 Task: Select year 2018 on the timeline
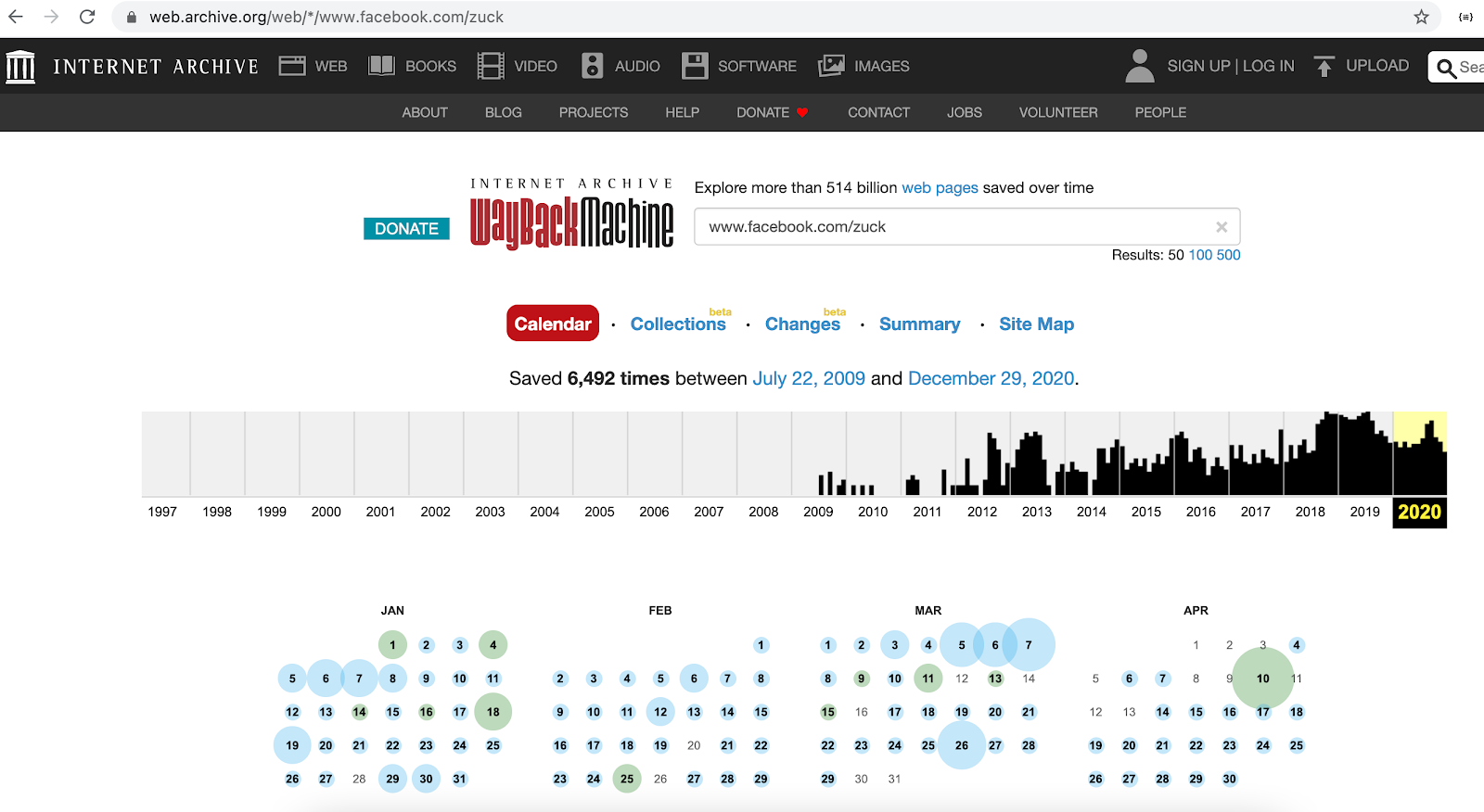(x=1311, y=512)
